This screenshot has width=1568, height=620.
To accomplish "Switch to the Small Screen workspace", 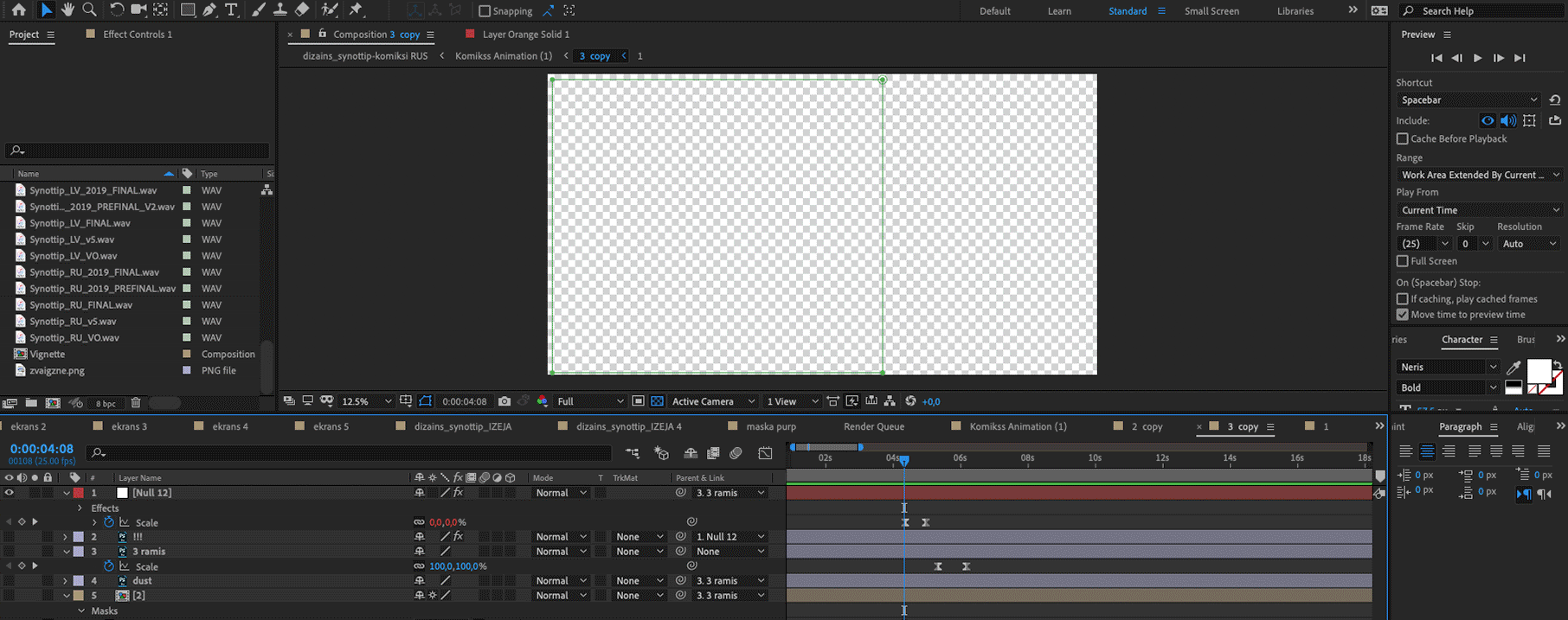I will point(1211,11).
